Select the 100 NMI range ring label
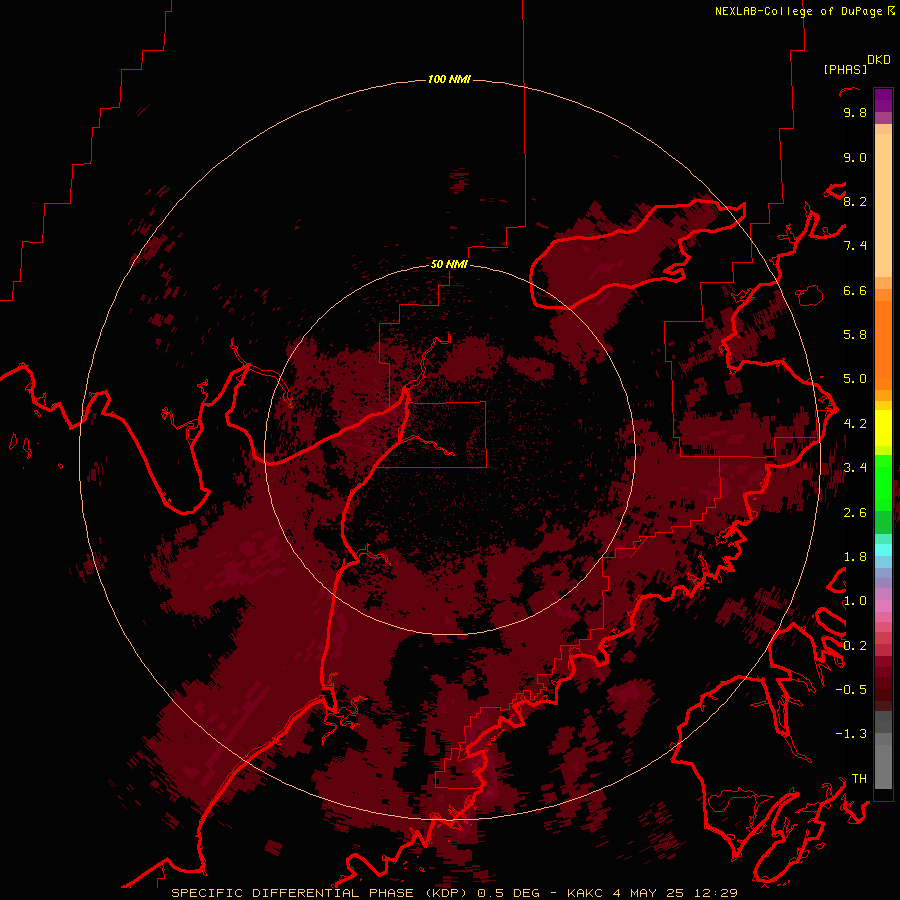900x900 pixels. pyautogui.click(x=449, y=79)
